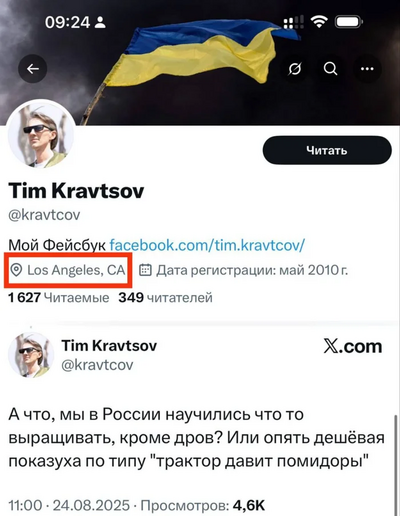This screenshot has height=516, width=400.
Task: Tap the tweet timestamp 11:00 · 24.08.2025
Action: click(x=69, y=505)
